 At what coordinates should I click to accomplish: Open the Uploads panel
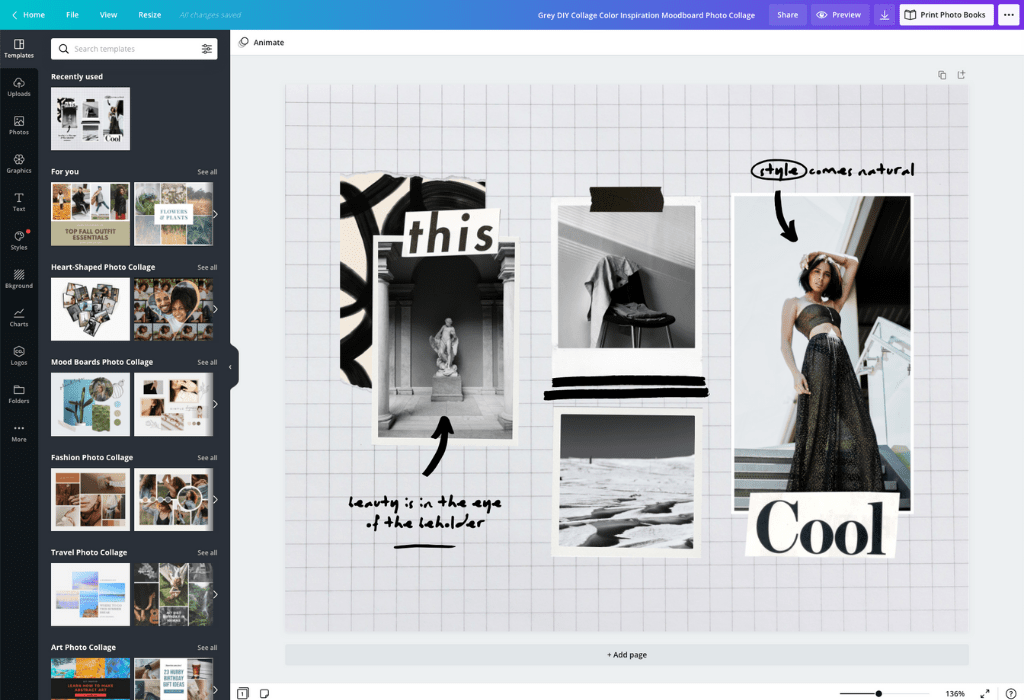(x=19, y=88)
